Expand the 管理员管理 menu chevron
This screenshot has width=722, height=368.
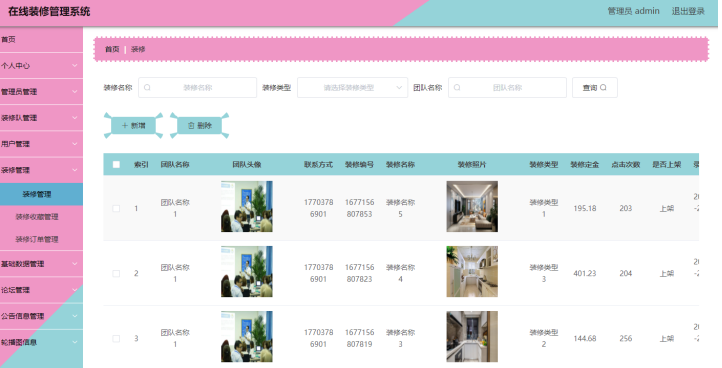(75, 92)
